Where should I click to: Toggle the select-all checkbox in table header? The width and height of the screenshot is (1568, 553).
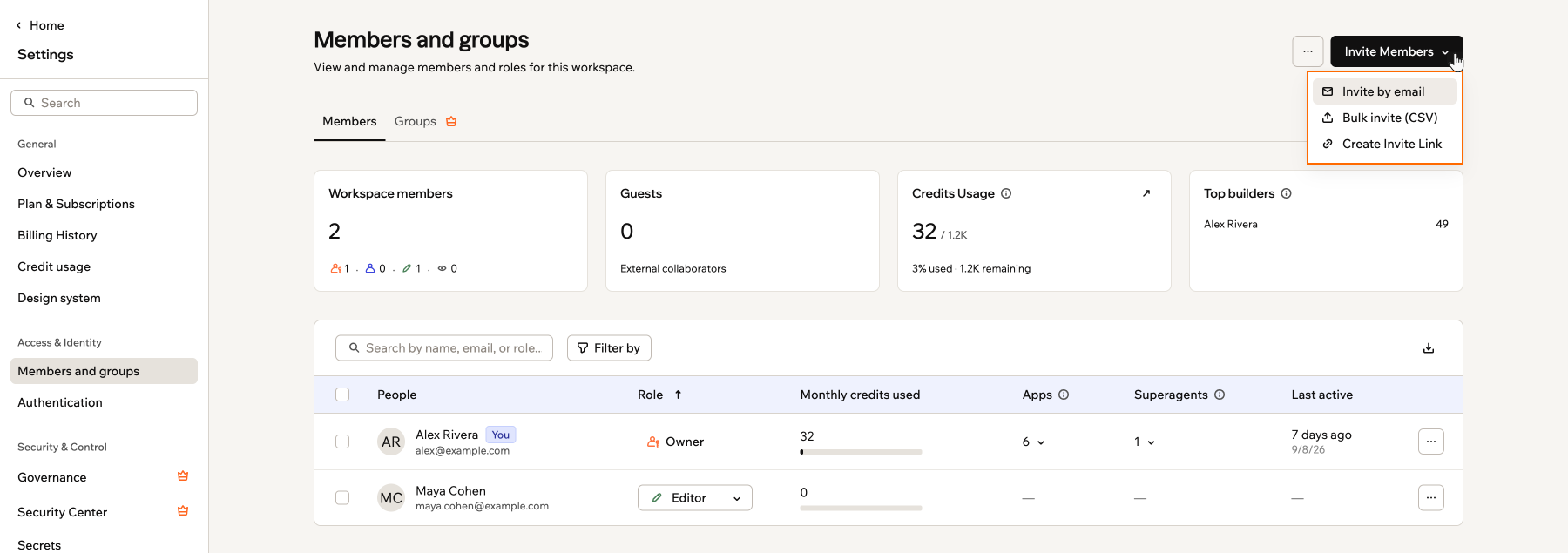pos(342,395)
